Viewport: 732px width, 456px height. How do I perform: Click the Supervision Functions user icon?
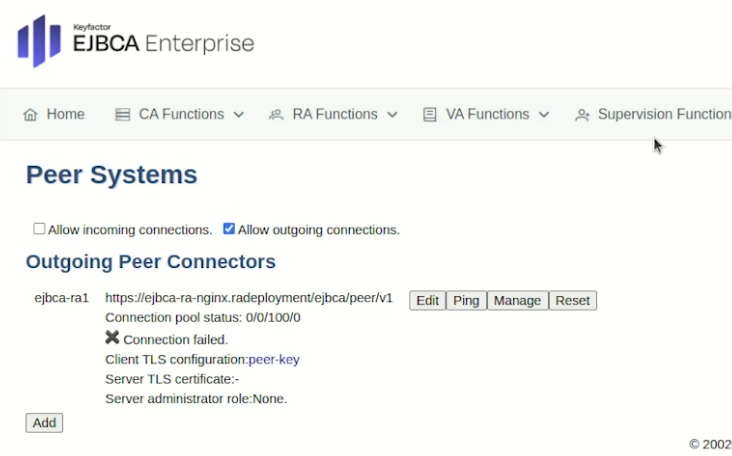582,115
